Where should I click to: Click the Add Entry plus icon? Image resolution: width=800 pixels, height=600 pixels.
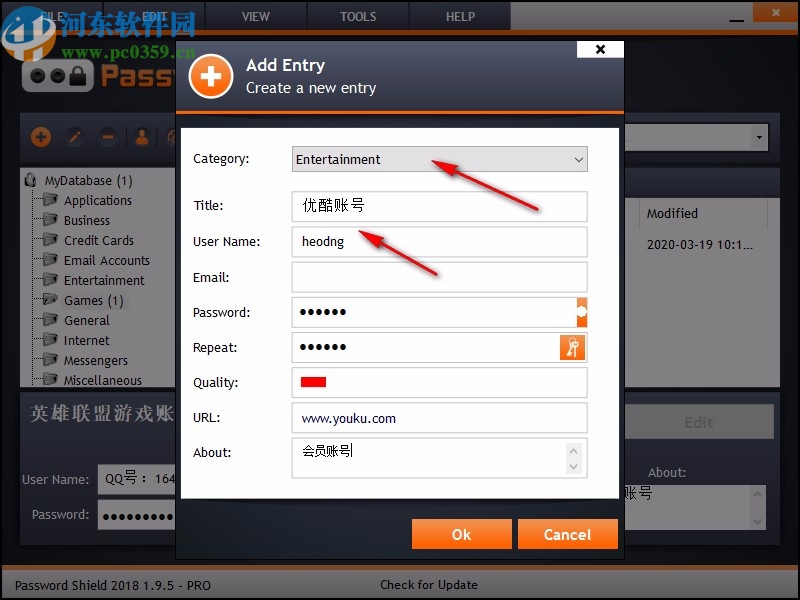[x=40, y=137]
